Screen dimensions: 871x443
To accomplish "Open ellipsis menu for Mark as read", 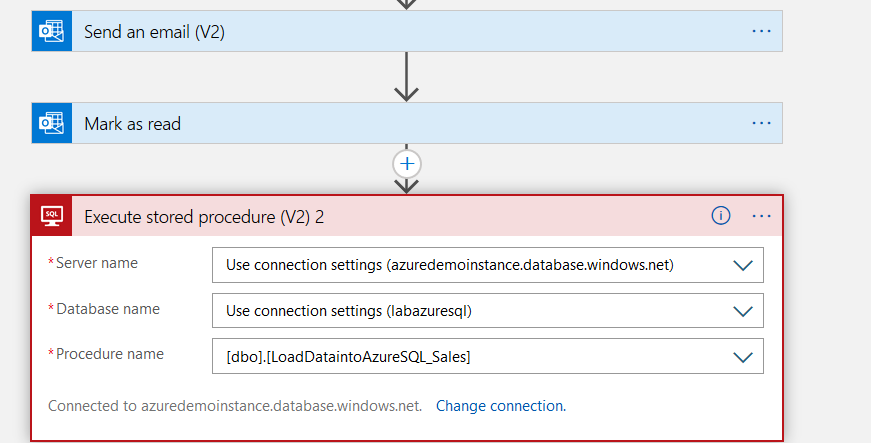I will 762,124.
